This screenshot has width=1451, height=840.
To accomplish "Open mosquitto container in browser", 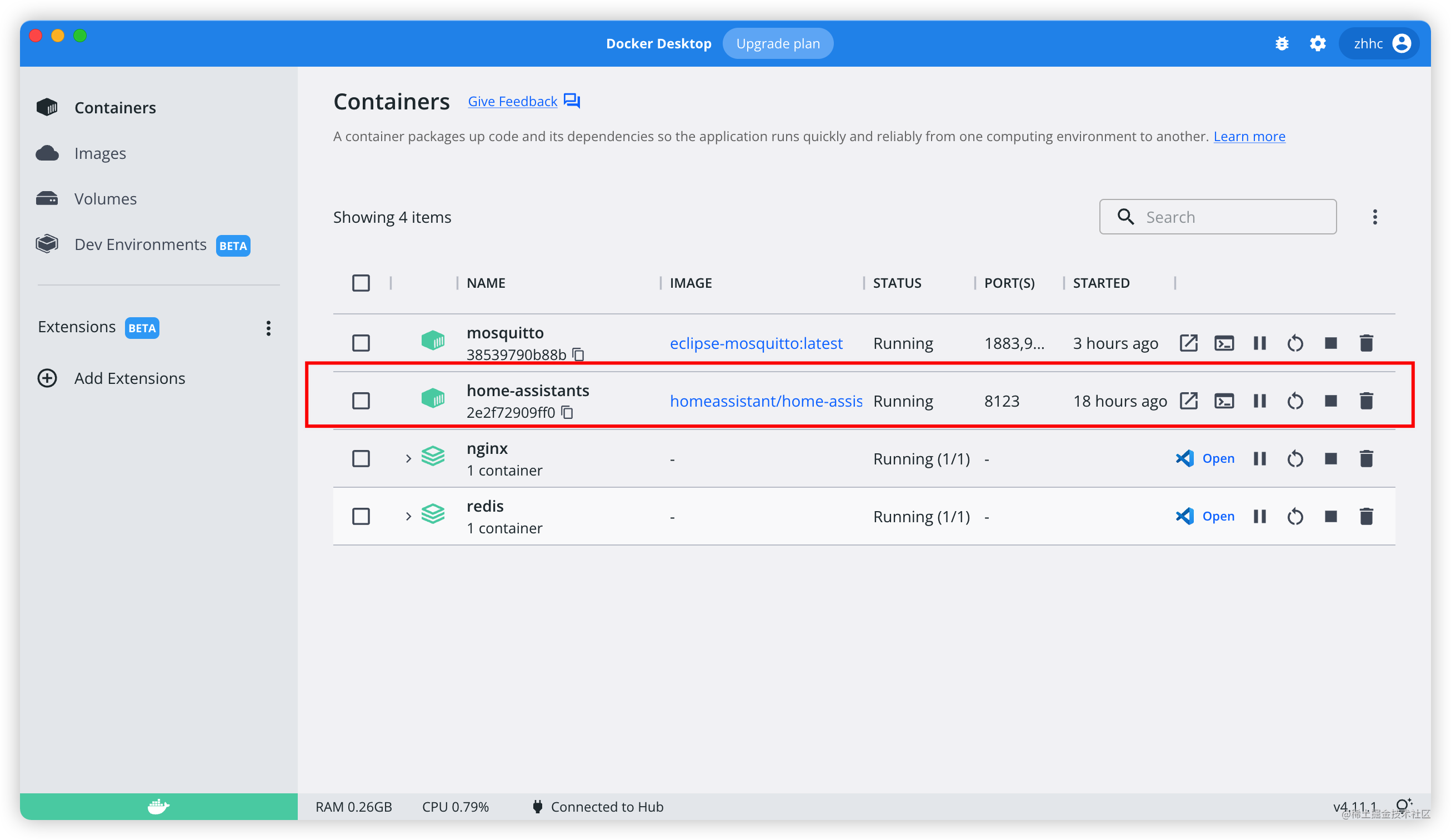I will [x=1188, y=343].
